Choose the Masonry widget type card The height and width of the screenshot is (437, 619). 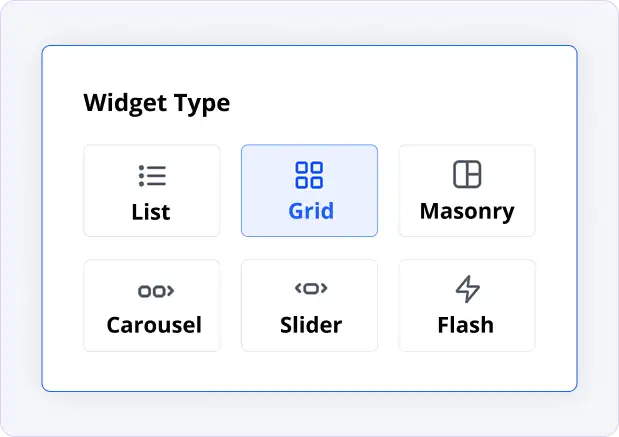(x=467, y=191)
